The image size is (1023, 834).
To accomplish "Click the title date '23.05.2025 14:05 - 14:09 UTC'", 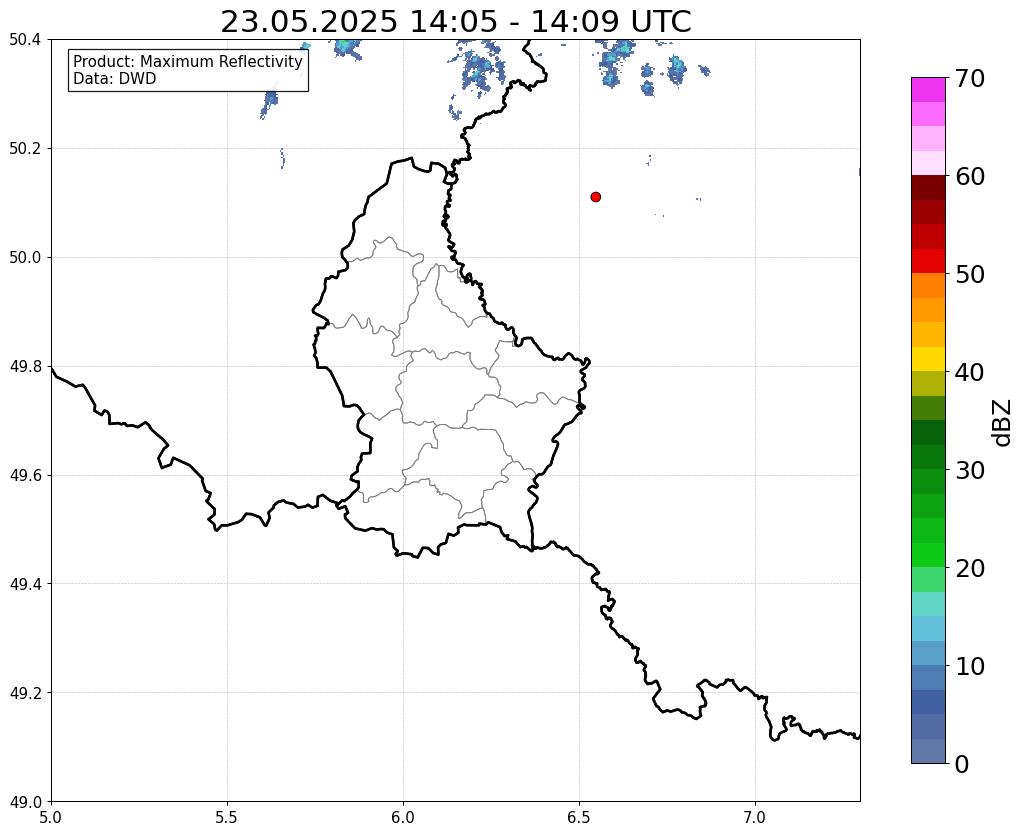I will [455, 22].
